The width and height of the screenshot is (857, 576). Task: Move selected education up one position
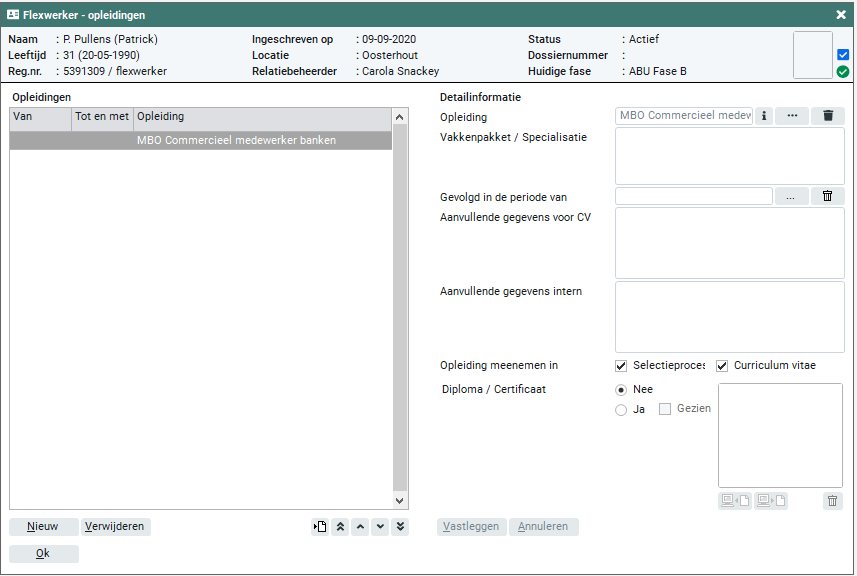tap(361, 527)
